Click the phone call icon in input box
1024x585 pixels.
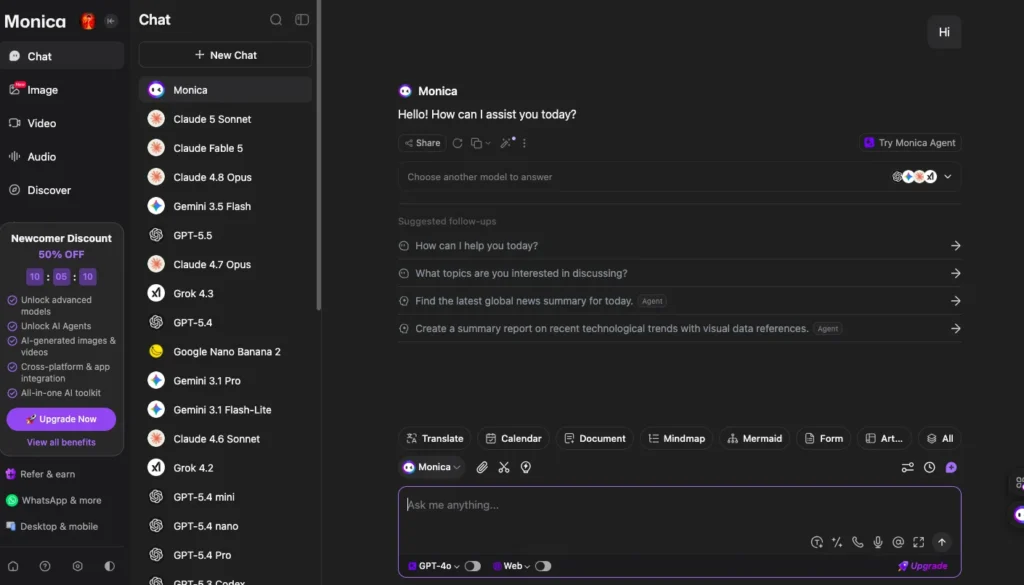pos(857,542)
